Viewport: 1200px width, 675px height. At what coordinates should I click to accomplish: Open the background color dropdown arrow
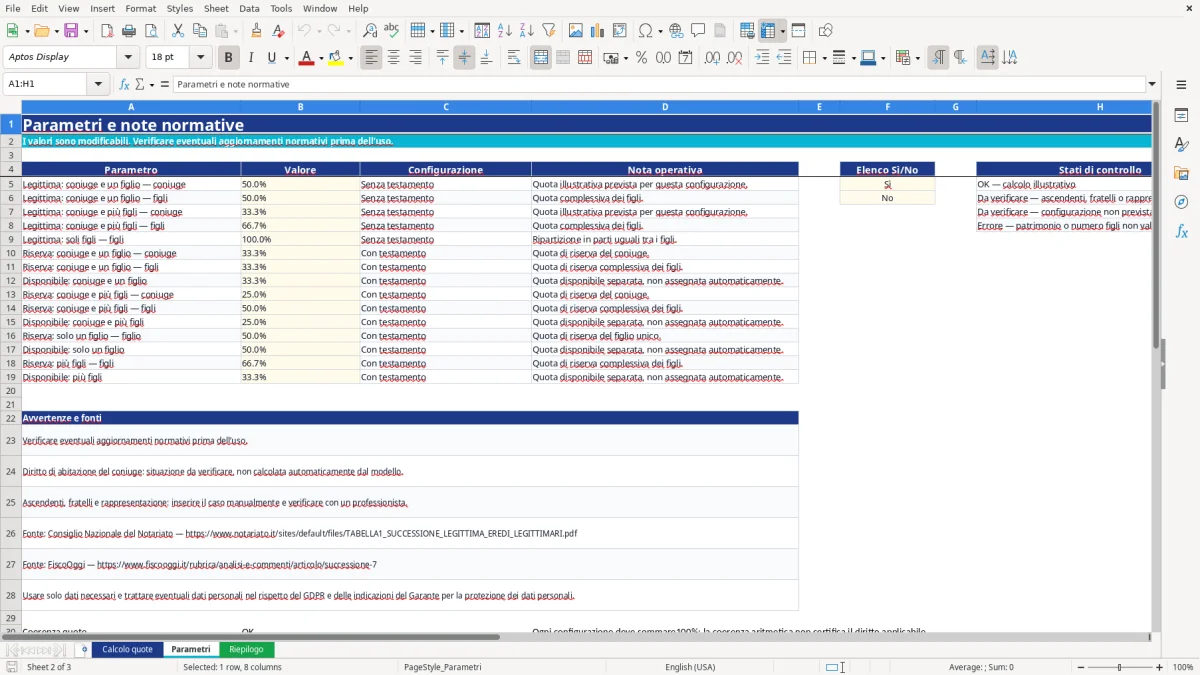350,58
